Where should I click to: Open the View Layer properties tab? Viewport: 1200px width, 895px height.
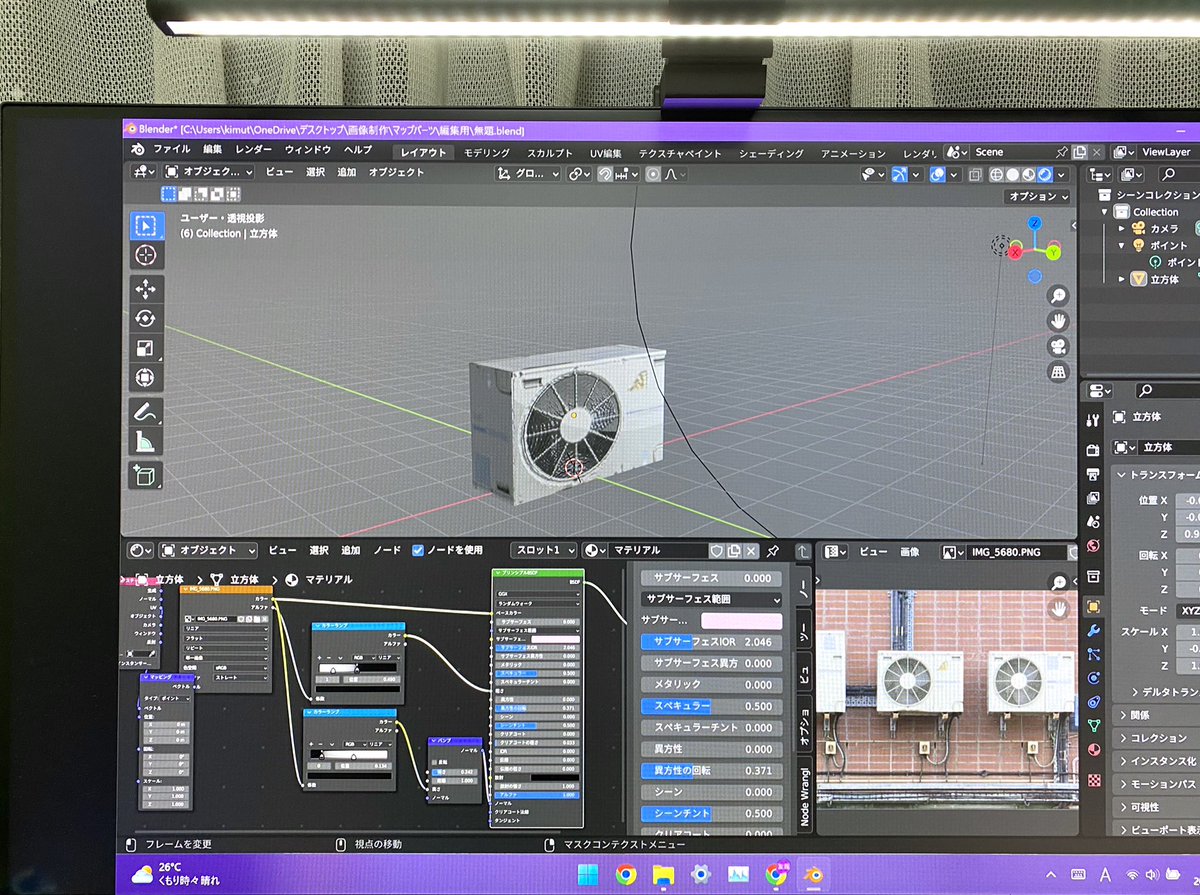pyautogui.click(x=1093, y=498)
